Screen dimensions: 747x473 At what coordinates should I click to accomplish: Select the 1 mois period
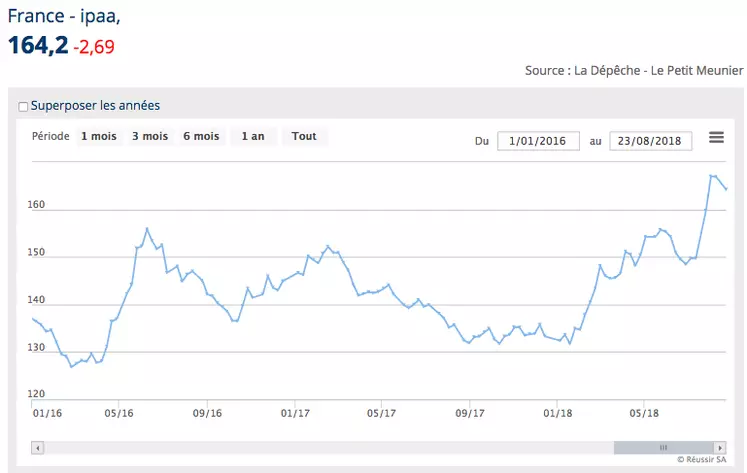pos(99,136)
